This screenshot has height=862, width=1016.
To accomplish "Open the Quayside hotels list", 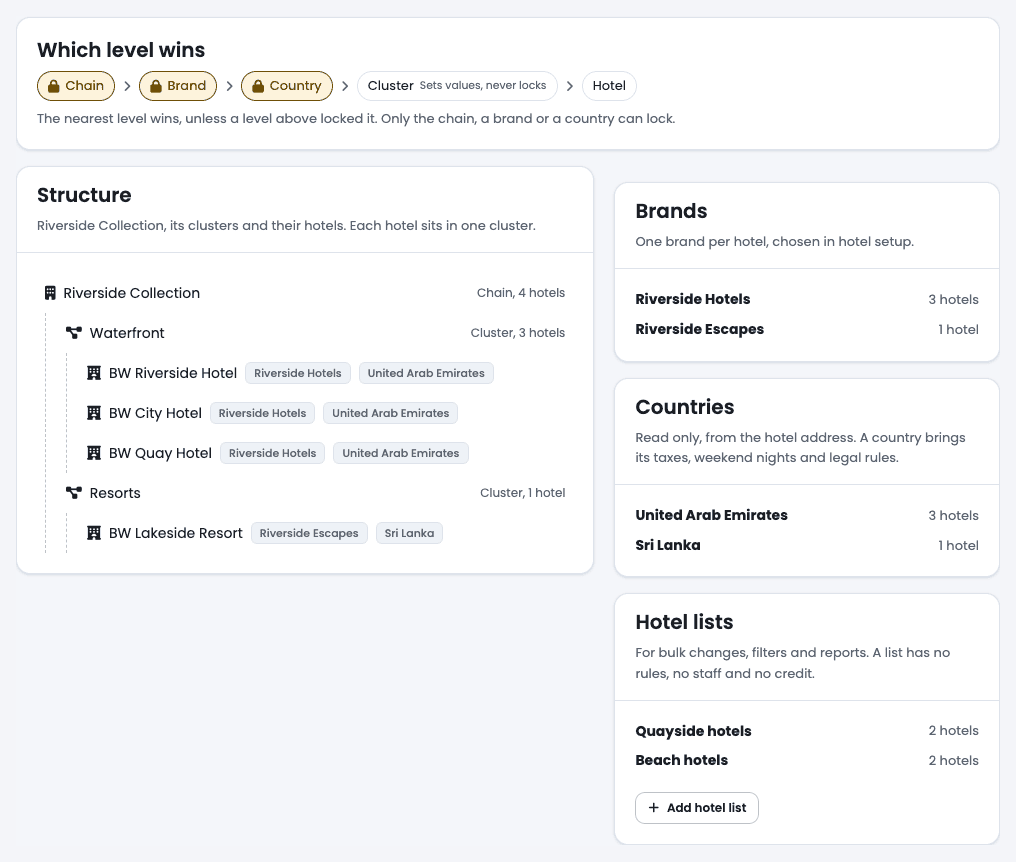I will [x=807, y=731].
